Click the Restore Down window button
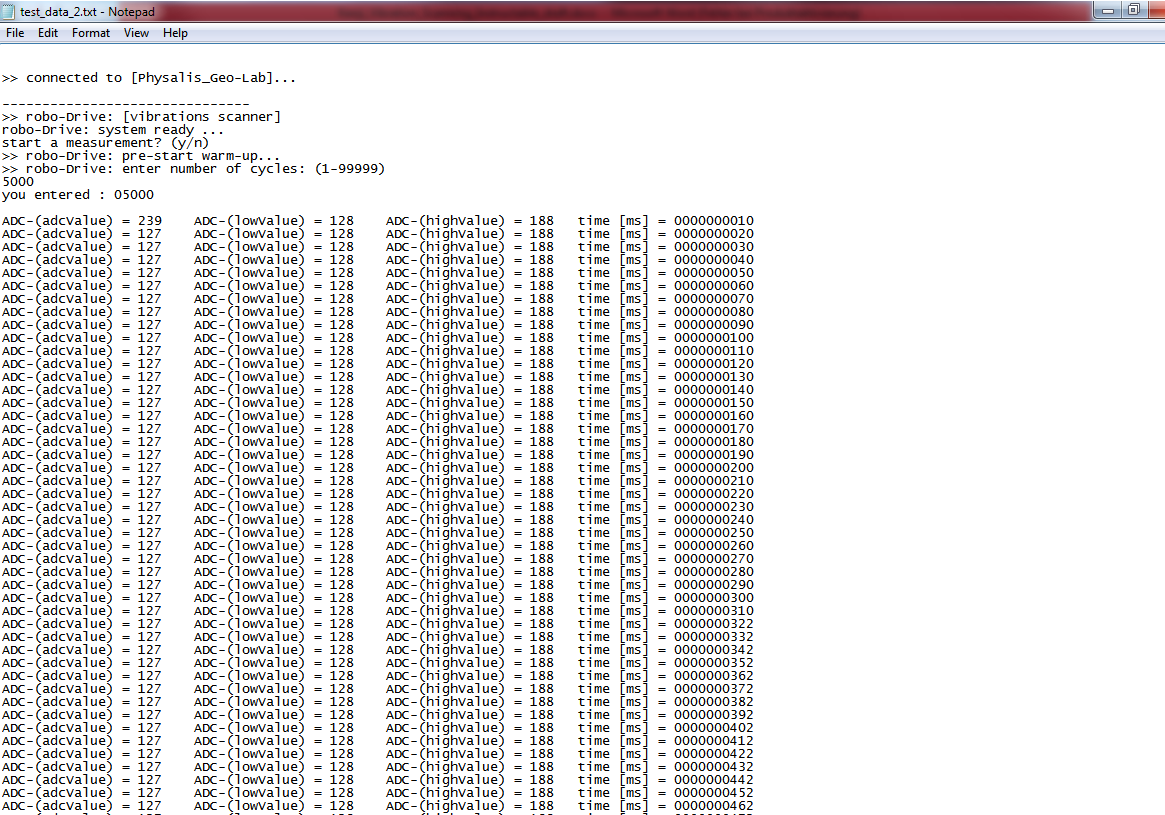 (x=1133, y=10)
